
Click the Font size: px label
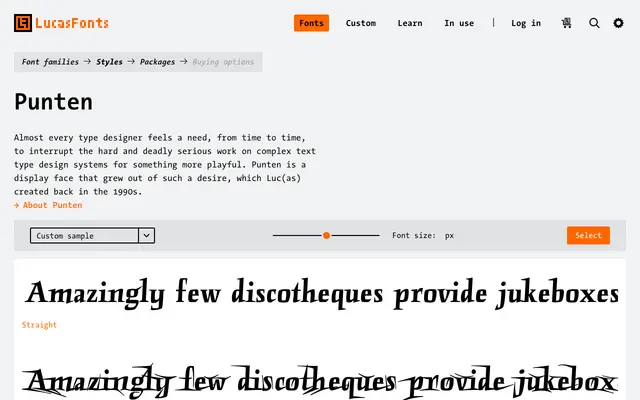[x=423, y=236]
